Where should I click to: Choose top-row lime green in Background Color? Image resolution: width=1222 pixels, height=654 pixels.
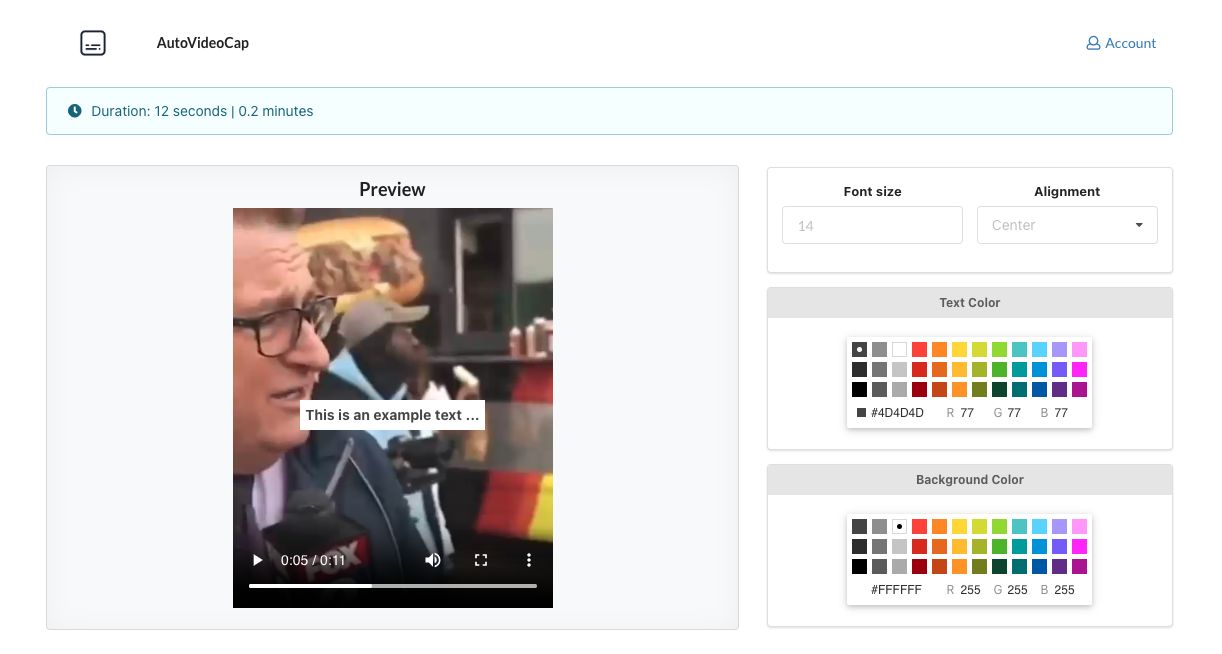(999, 526)
